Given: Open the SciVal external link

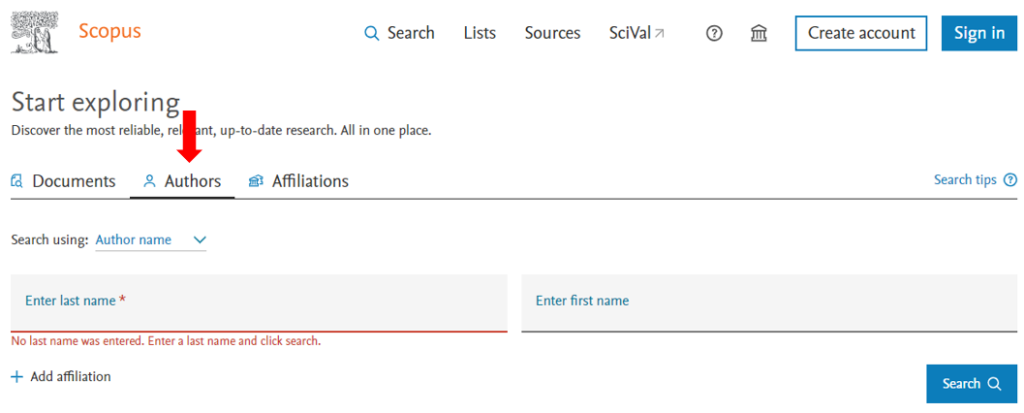Looking at the screenshot, I should [637, 33].
